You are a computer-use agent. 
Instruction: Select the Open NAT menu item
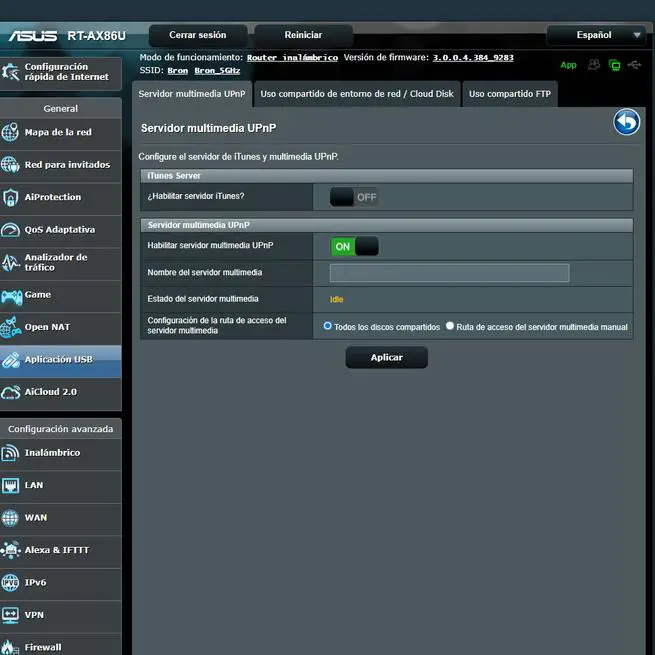click(x=61, y=327)
